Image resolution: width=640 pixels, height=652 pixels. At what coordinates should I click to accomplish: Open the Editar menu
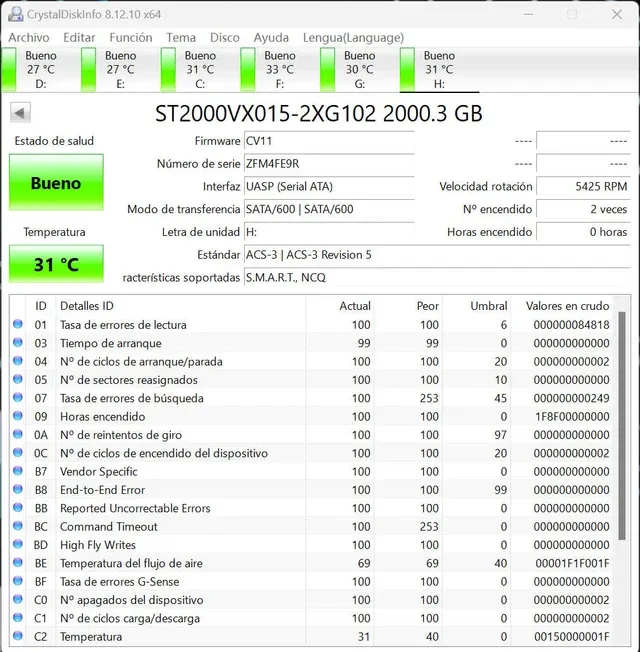pyautogui.click(x=79, y=38)
